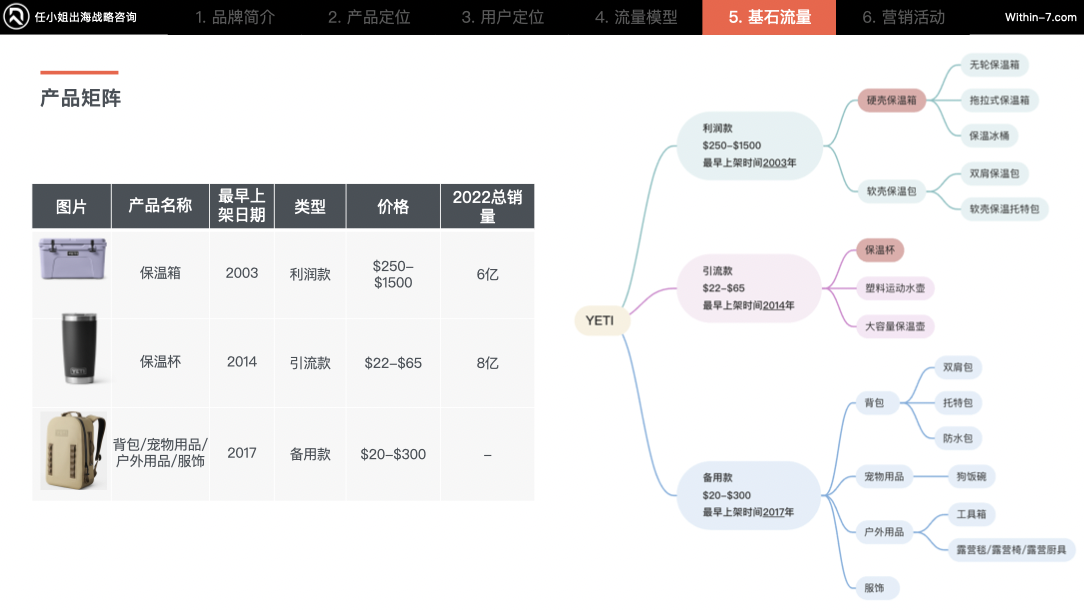
Task: Click the 产品矩阵 heading
Action: (78, 99)
